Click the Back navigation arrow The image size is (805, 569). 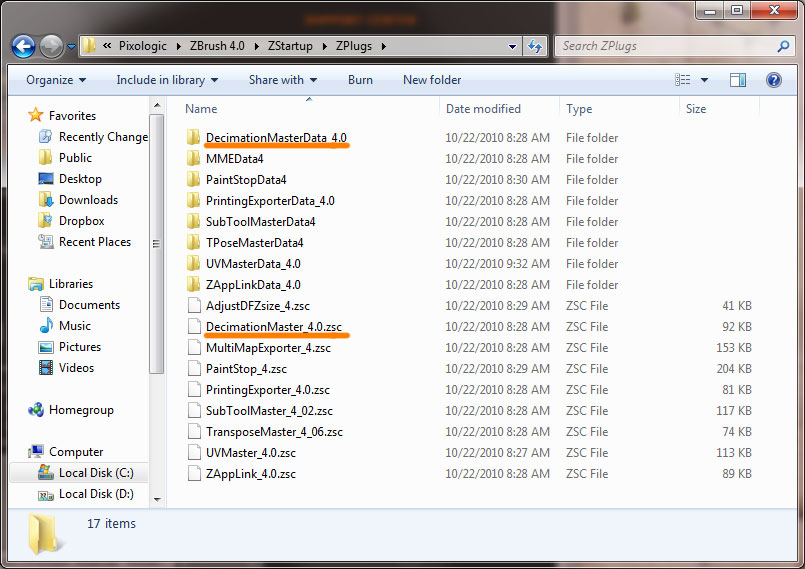pyautogui.click(x=23, y=47)
